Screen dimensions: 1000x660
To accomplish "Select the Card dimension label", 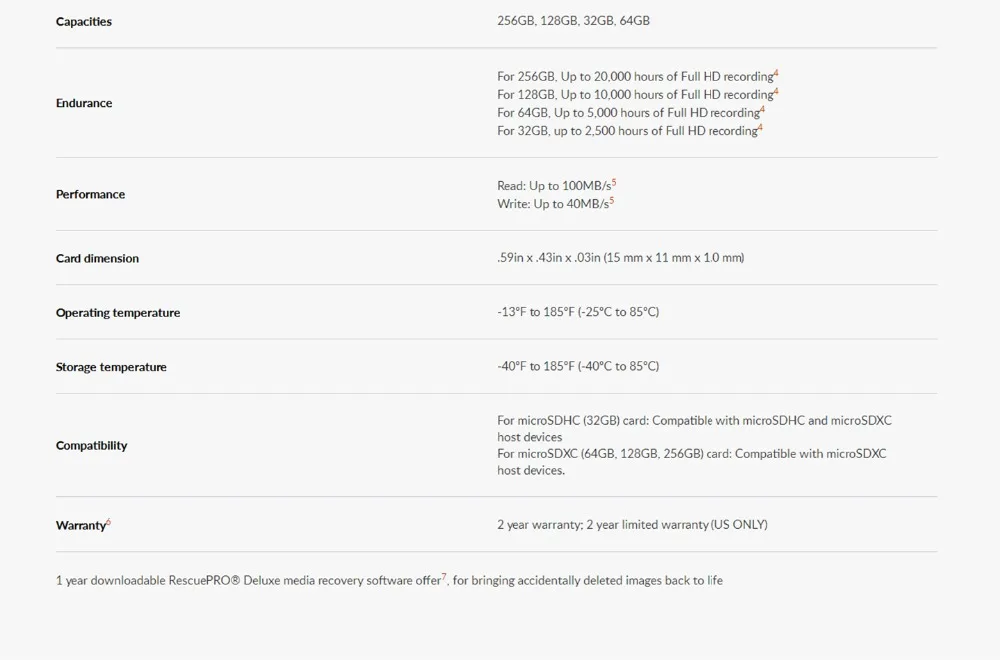I will (97, 258).
